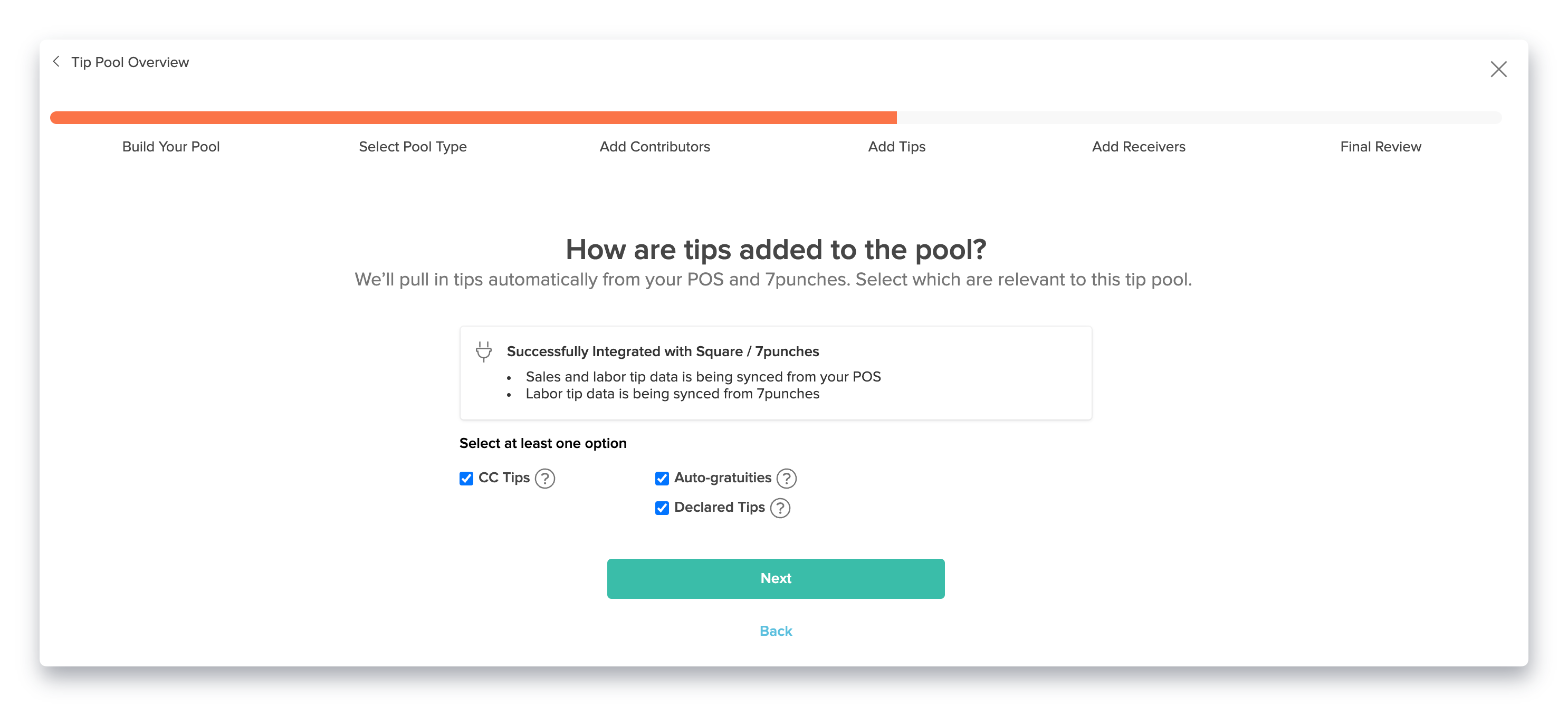Viewport: 1568px width, 706px height.
Task: Click the green Next button
Action: pyautogui.click(x=776, y=578)
